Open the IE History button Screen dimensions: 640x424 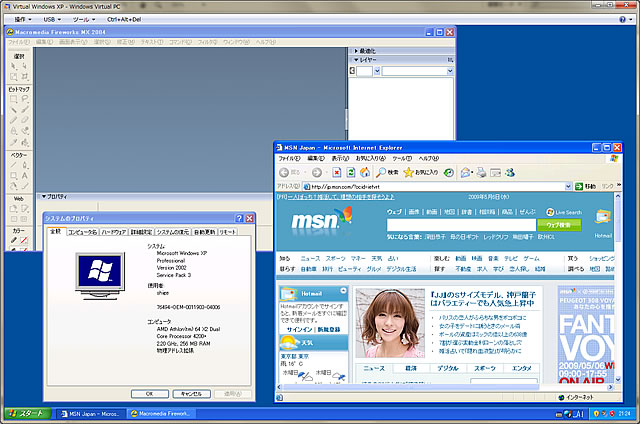(449, 173)
